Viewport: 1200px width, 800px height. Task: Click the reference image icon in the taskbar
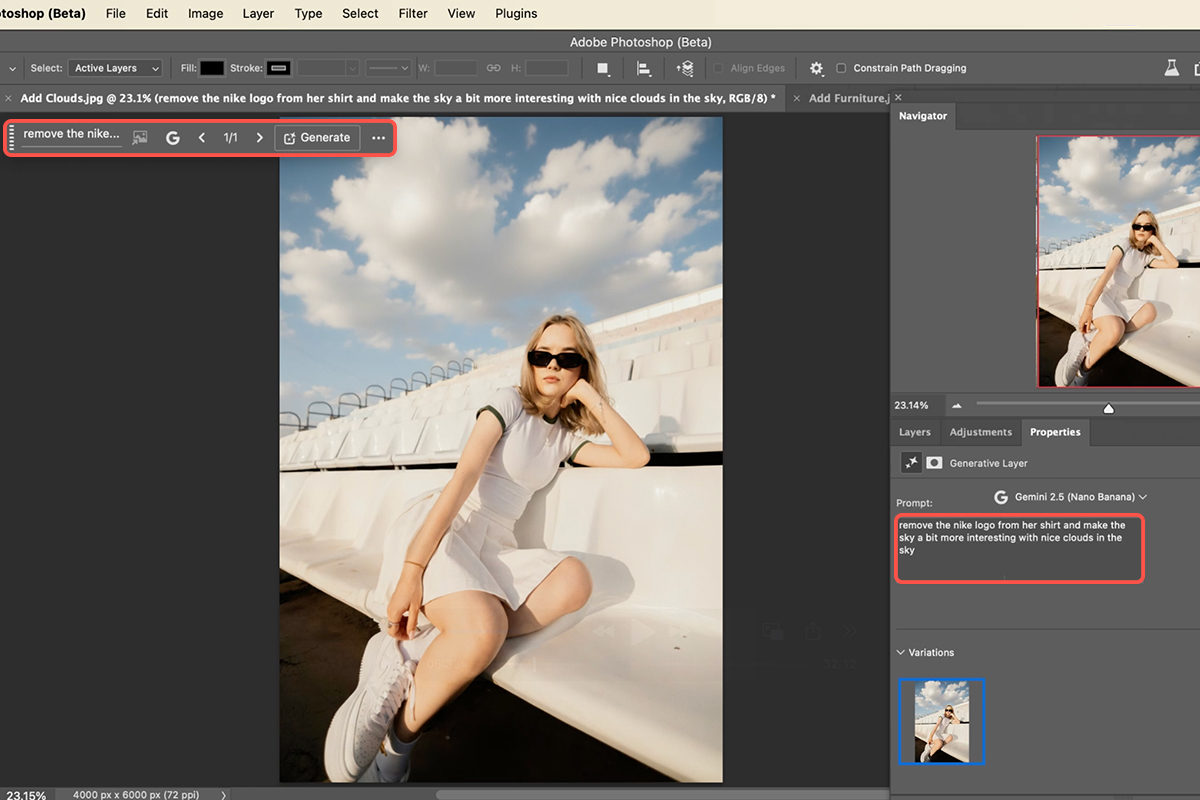click(140, 138)
